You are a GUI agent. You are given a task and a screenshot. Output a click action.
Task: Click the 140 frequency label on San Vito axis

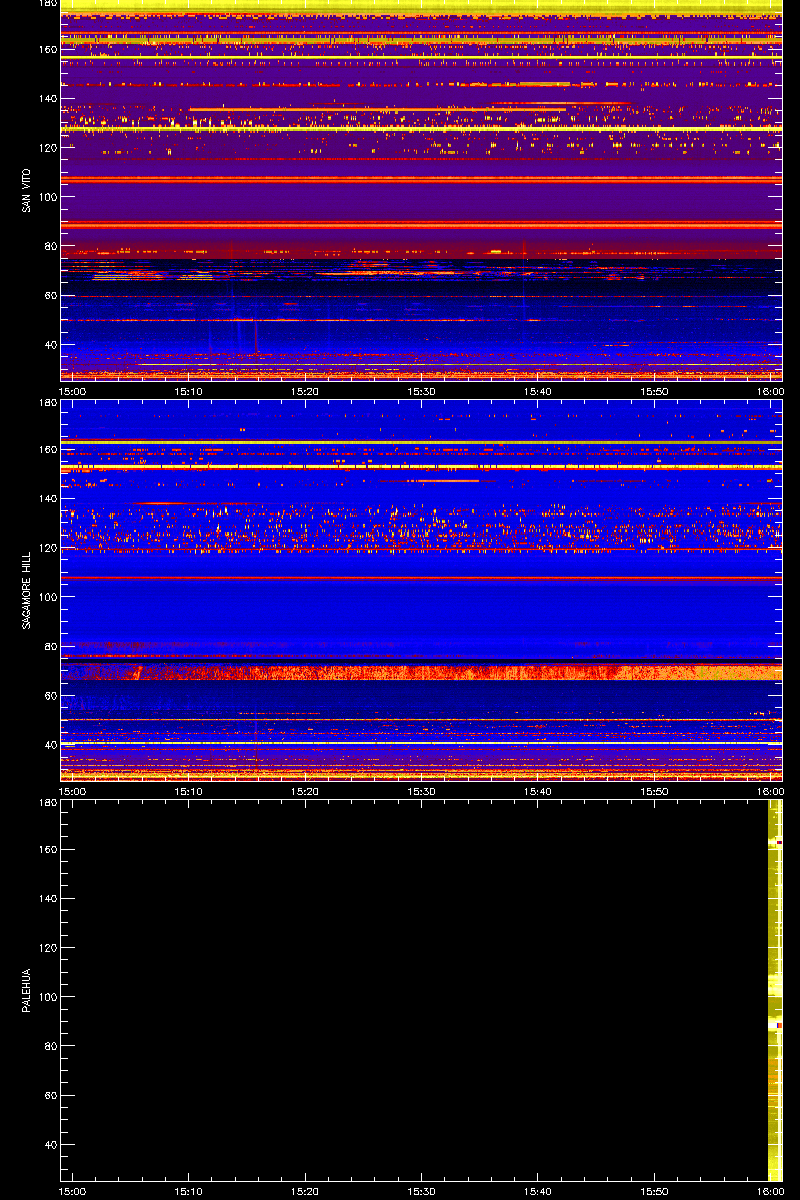click(47, 99)
